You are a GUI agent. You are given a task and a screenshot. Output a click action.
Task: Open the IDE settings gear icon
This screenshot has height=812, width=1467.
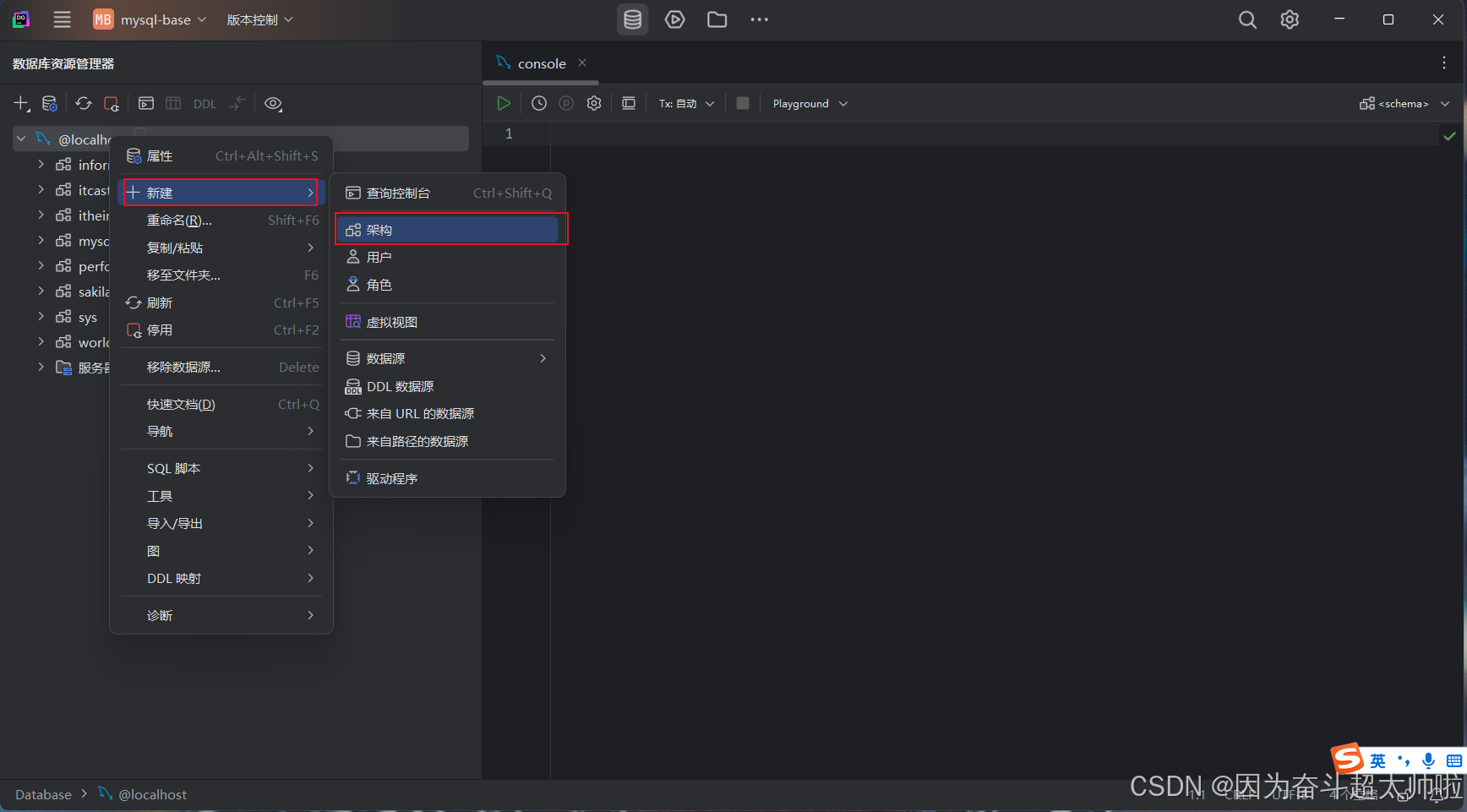pos(1290,19)
